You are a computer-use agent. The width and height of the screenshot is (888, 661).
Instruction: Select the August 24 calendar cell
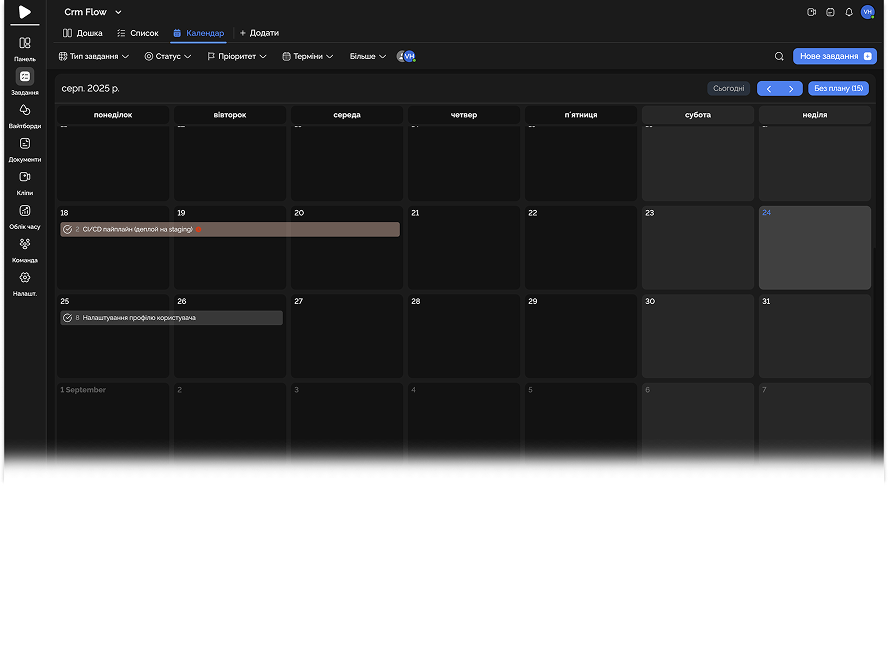point(814,250)
